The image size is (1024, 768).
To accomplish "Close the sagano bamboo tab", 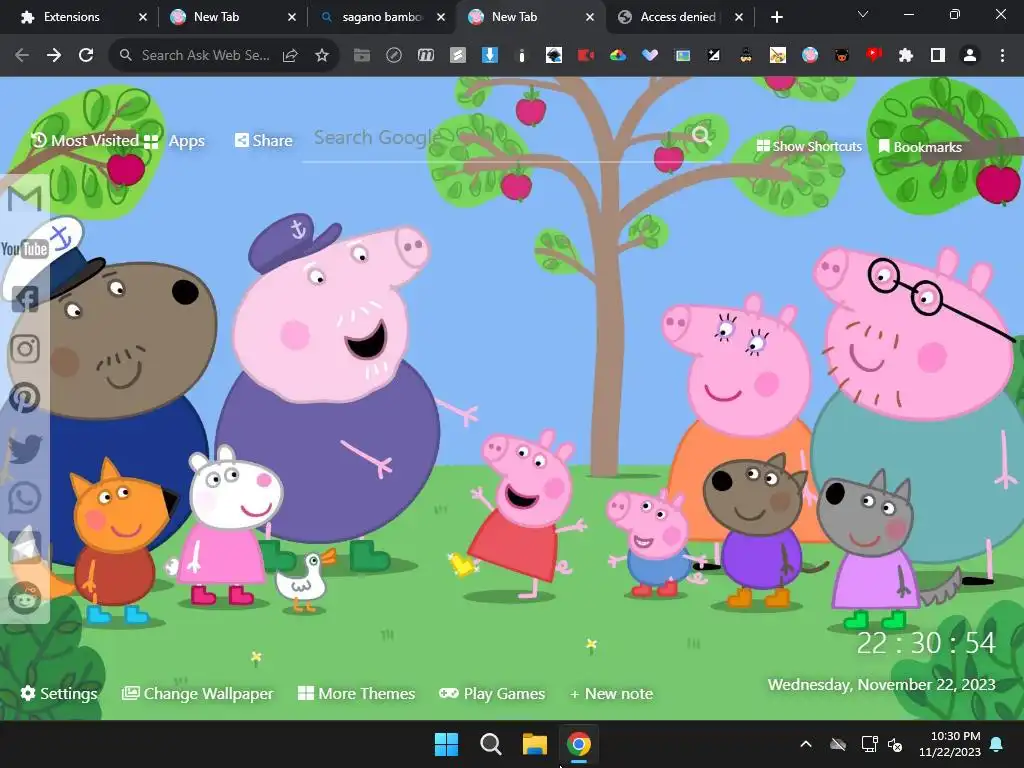I will (x=441, y=17).
